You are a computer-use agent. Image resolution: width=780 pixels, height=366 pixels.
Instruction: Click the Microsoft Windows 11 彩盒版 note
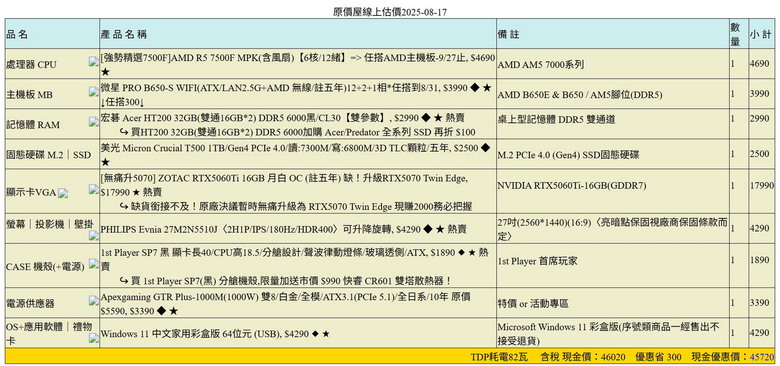click(x=608, y=334)
